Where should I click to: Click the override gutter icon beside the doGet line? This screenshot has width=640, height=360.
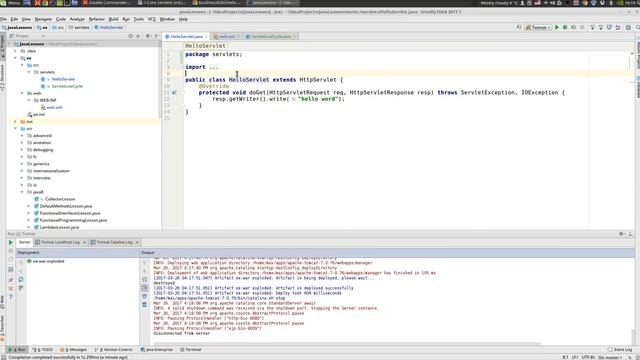coord(174,93)
